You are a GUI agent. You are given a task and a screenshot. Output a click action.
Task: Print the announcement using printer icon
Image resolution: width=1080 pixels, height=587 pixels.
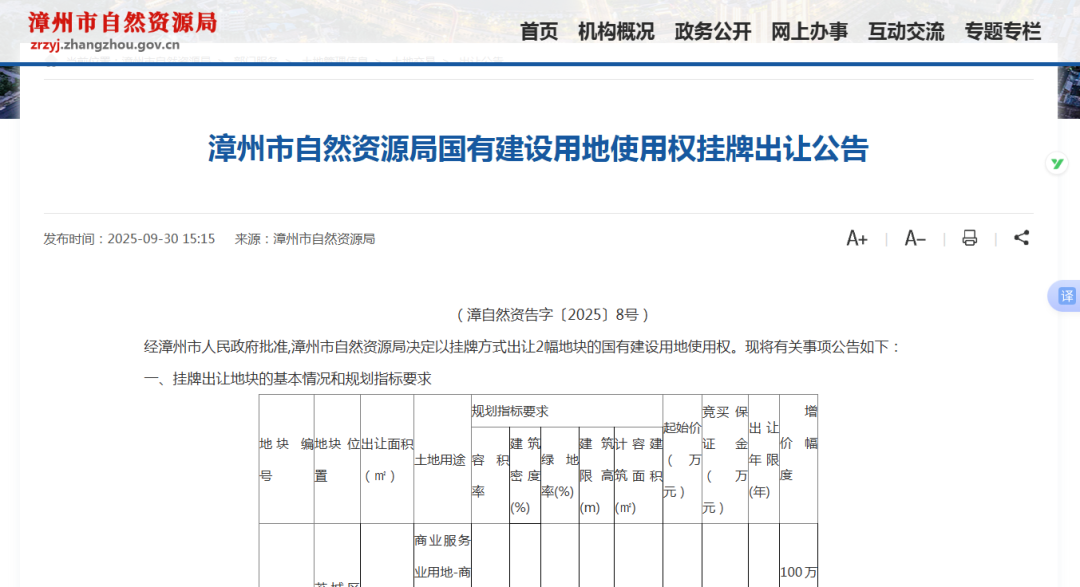tap(969, 238)
